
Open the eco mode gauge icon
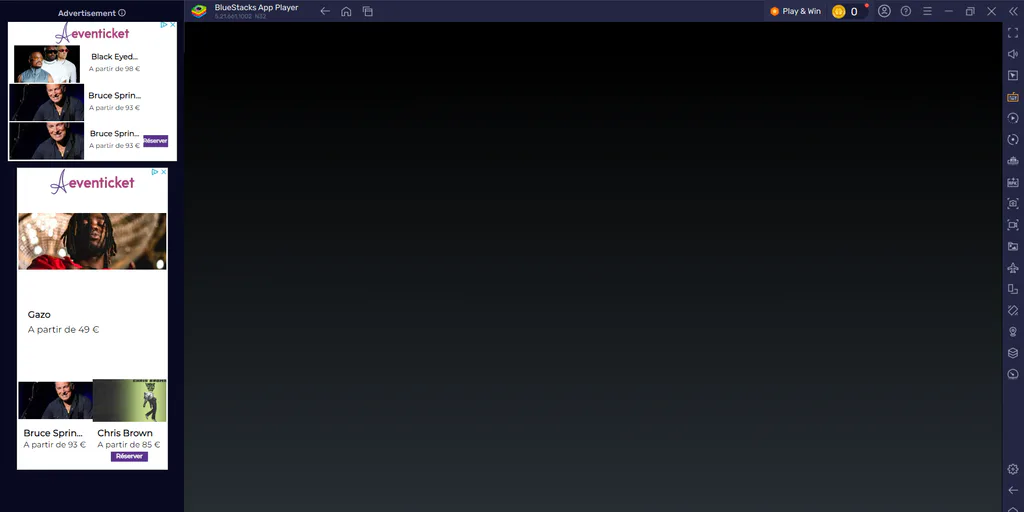[x=1013, y=374]
